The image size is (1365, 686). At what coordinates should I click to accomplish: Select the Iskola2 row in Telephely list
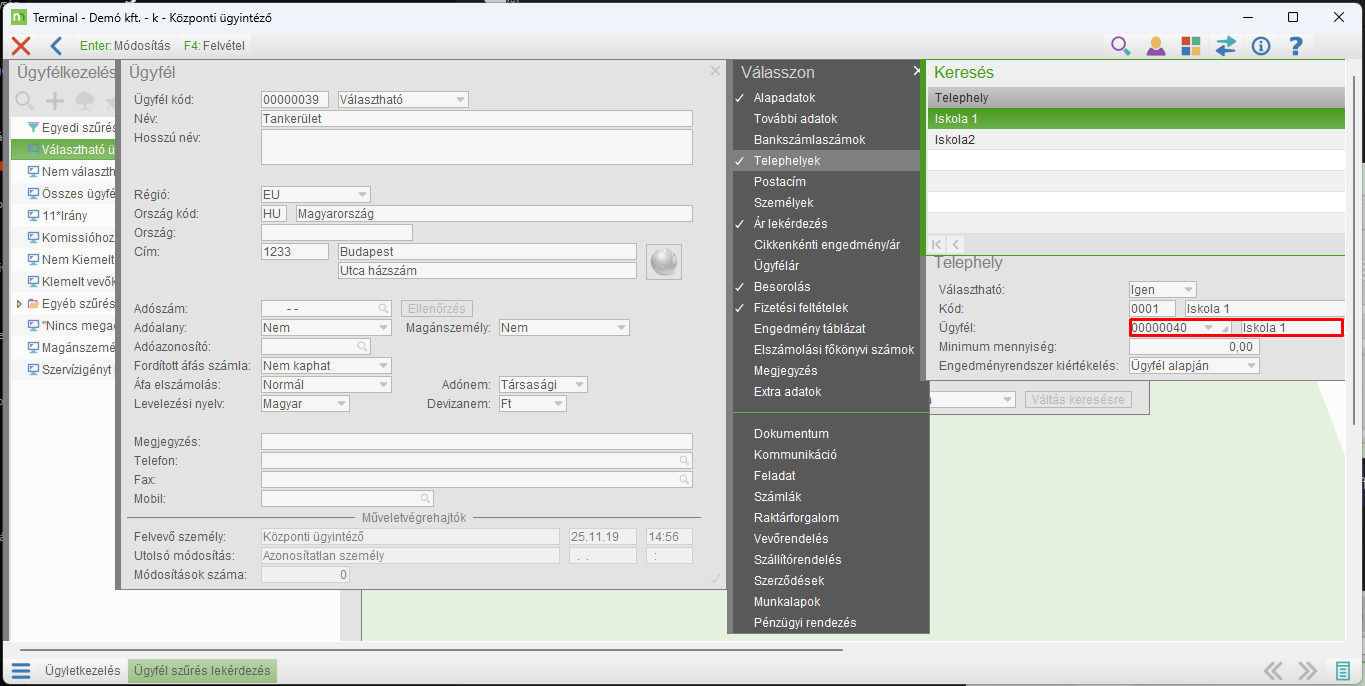(x=1134, y=140)
